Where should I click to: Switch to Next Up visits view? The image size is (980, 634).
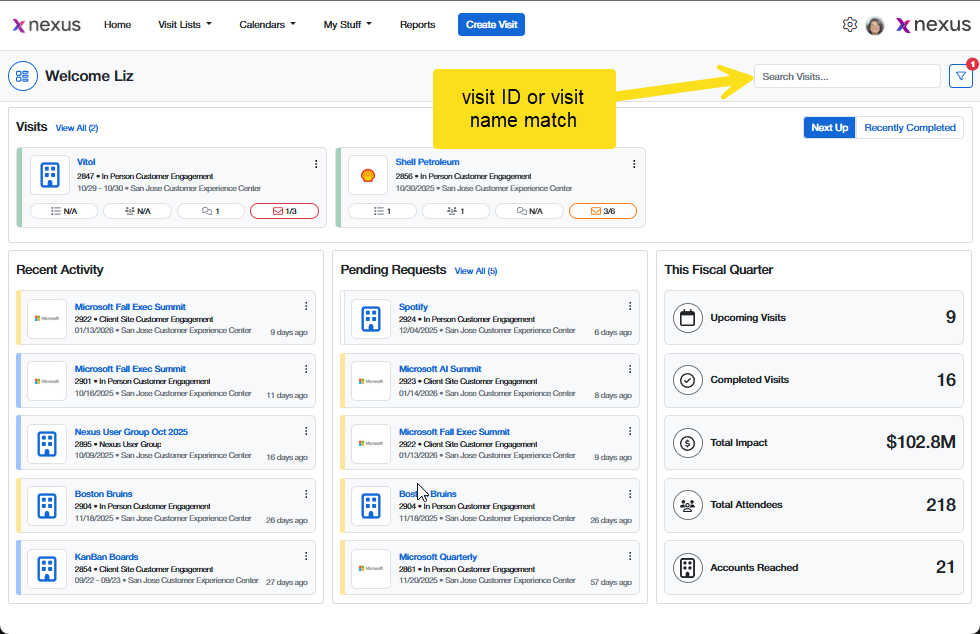coord(829,128)
